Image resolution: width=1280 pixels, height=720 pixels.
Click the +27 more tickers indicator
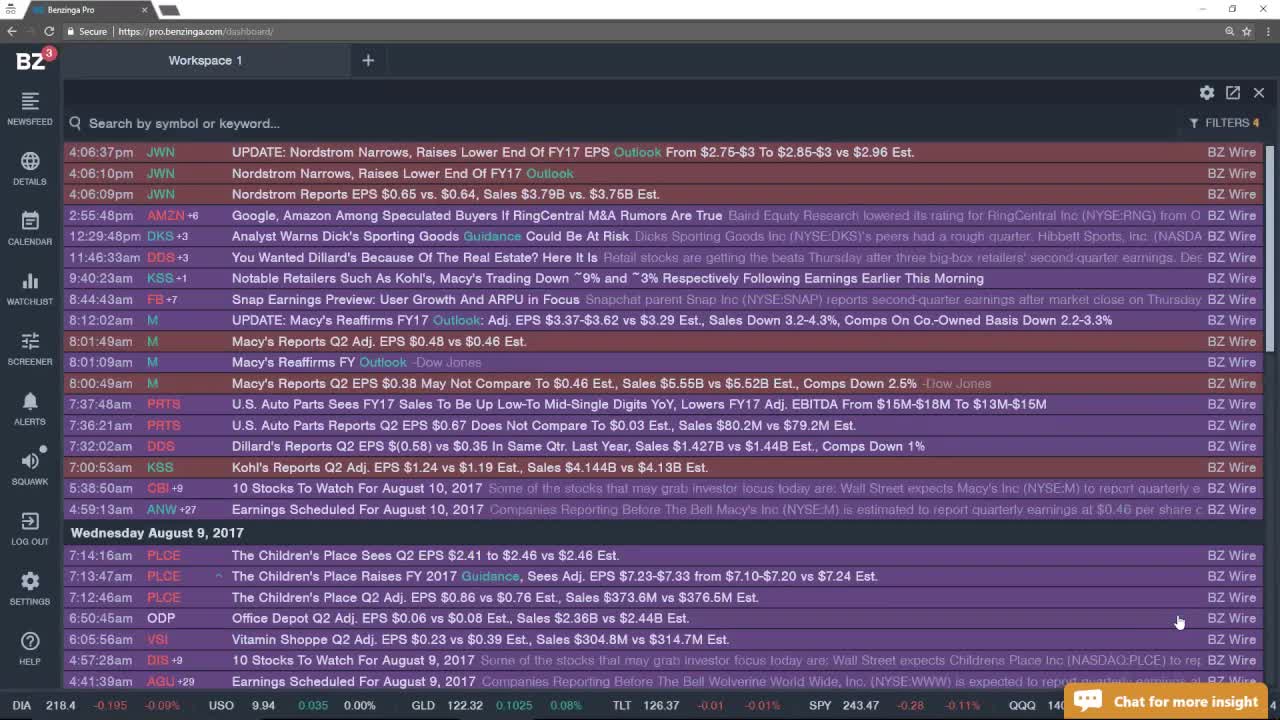(x=187, y=509)
